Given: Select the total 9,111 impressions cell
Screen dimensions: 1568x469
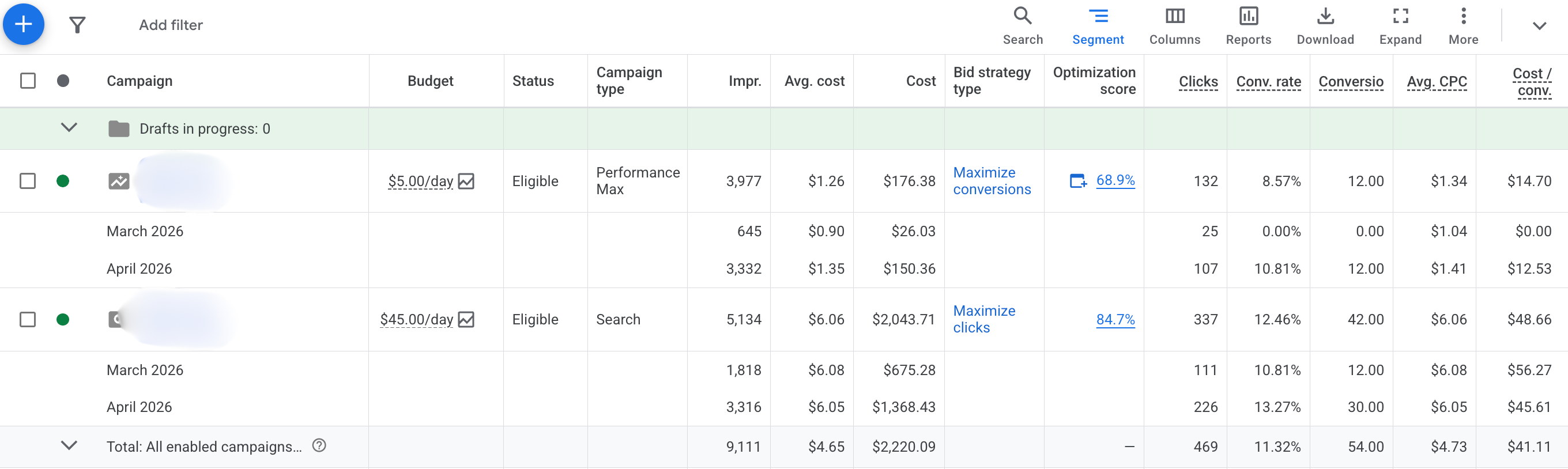Looking at the screenshot, I should click(x=743, y=447).
